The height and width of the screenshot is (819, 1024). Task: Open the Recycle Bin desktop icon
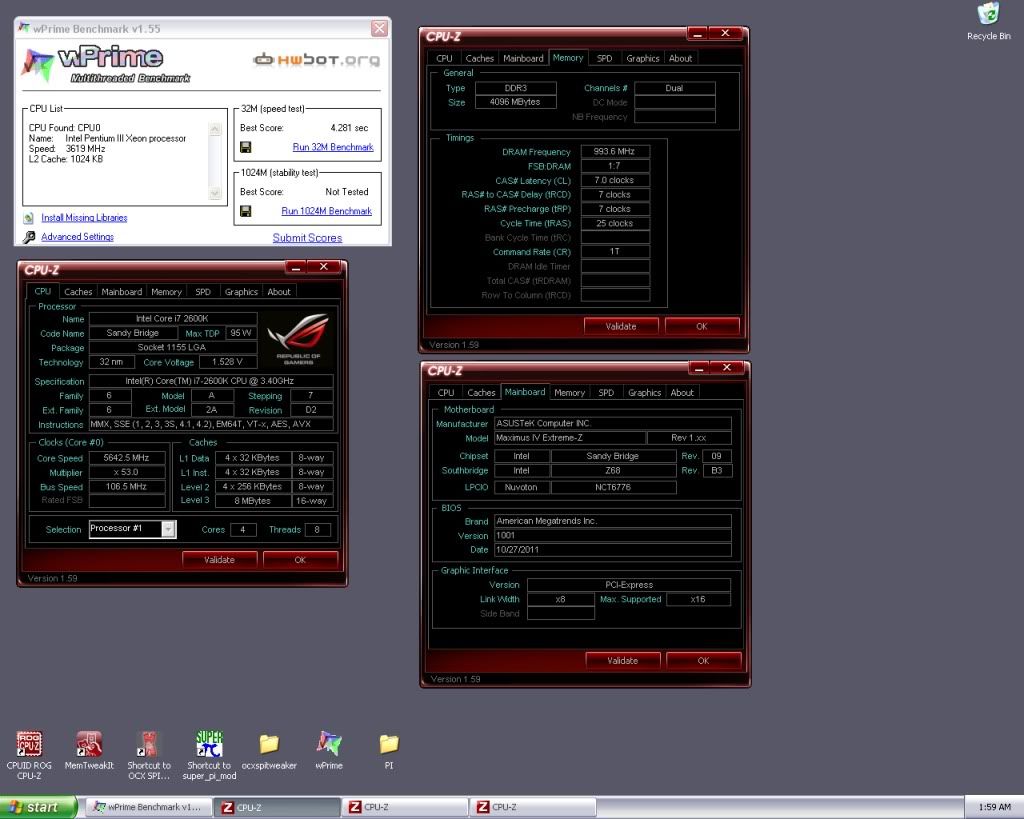[x=988, y=15]
